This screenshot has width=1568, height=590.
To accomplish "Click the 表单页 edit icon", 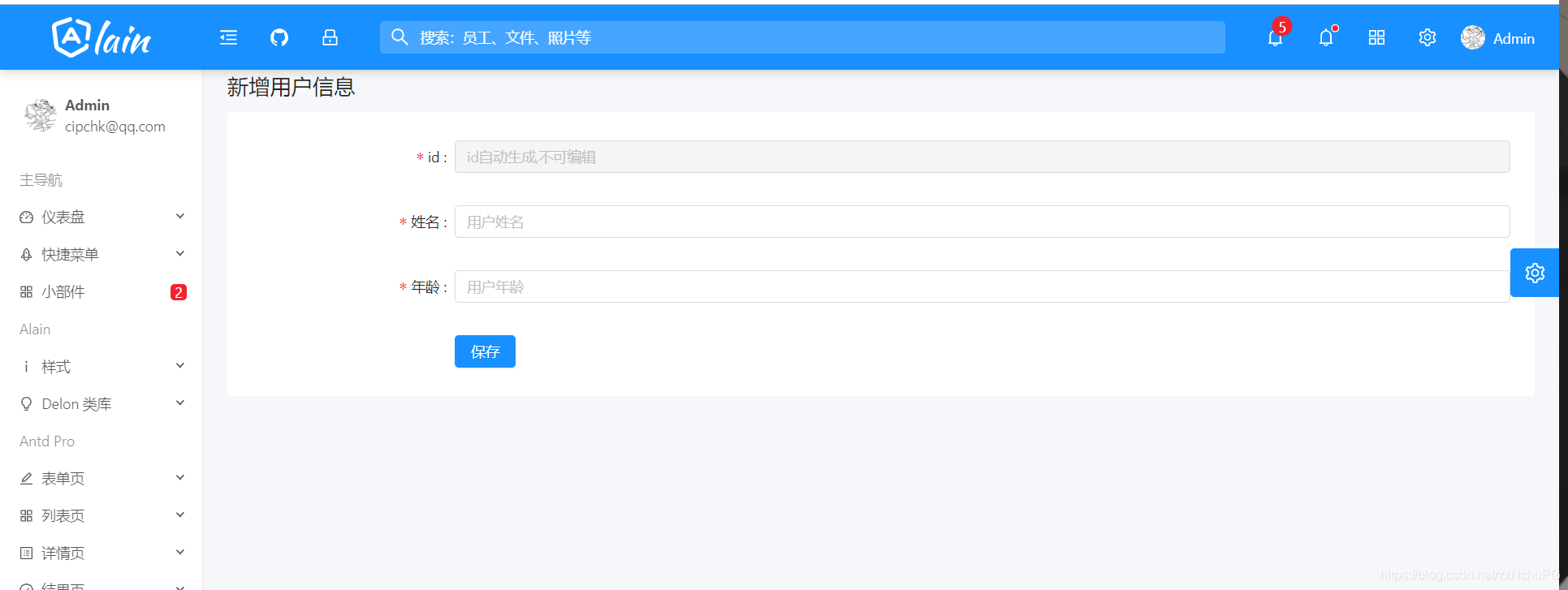I will click(27, 479).
